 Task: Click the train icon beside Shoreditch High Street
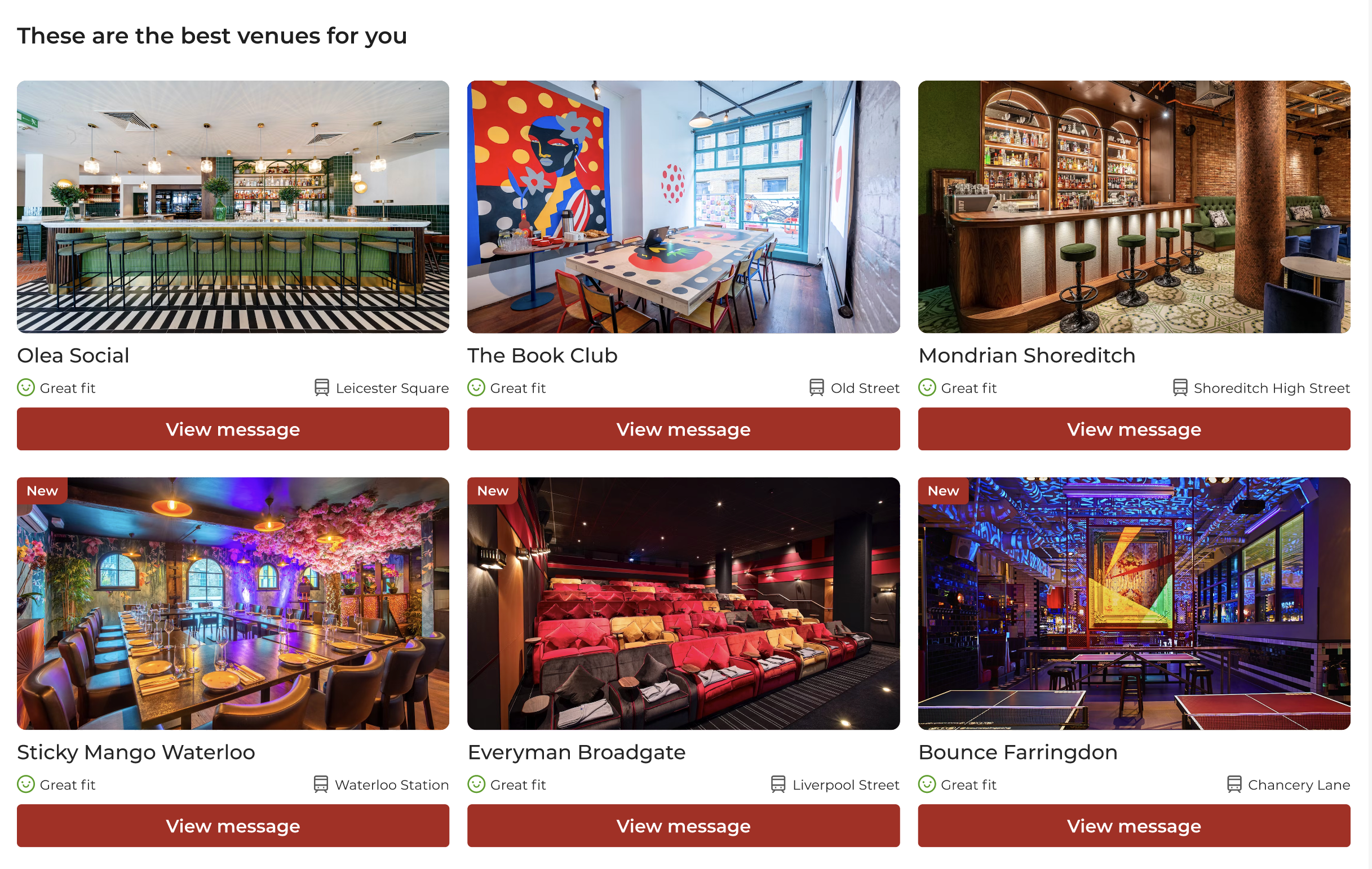click(x=1180, y=388)
